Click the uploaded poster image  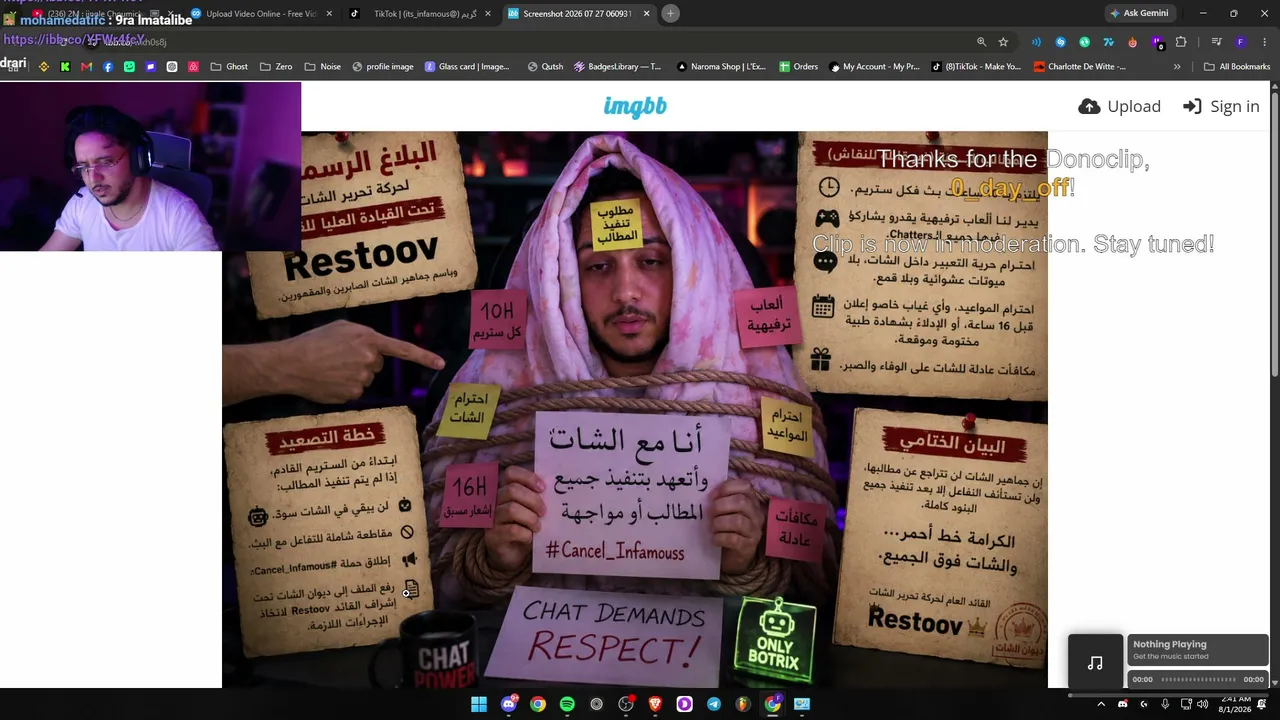click(x=635, y=410)
